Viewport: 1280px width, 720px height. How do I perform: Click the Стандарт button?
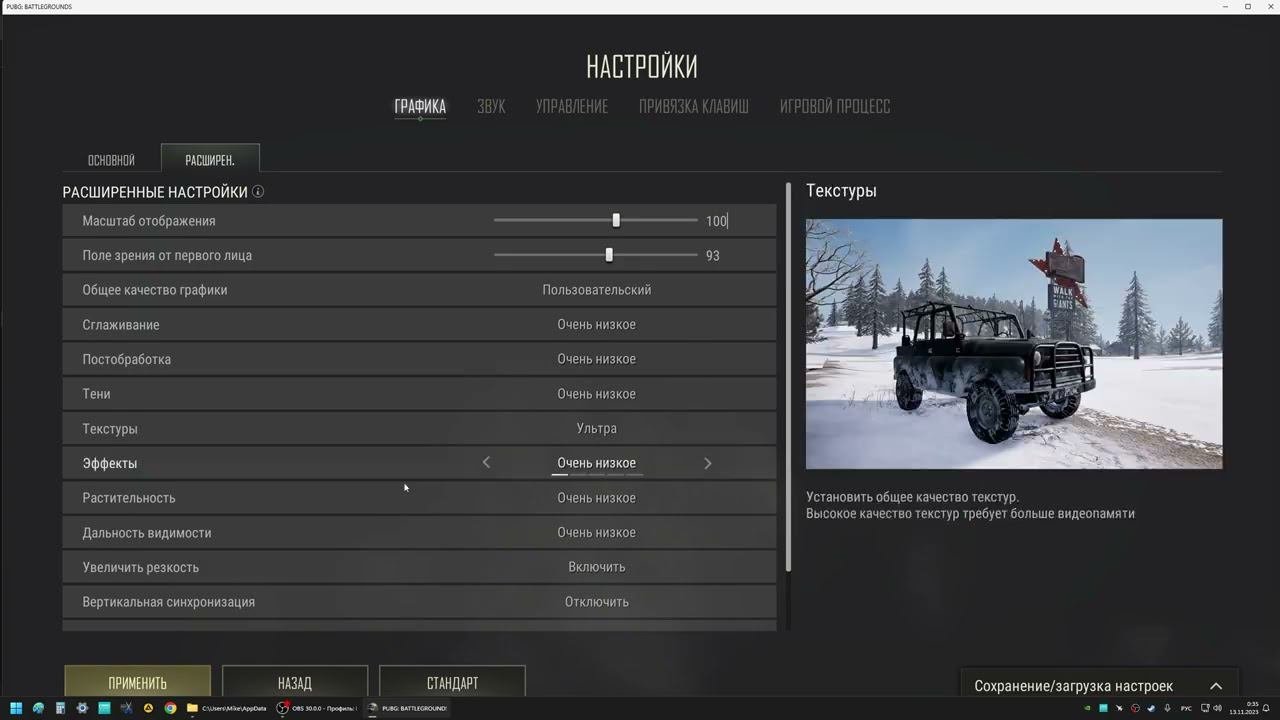click(x=452, y=683)
